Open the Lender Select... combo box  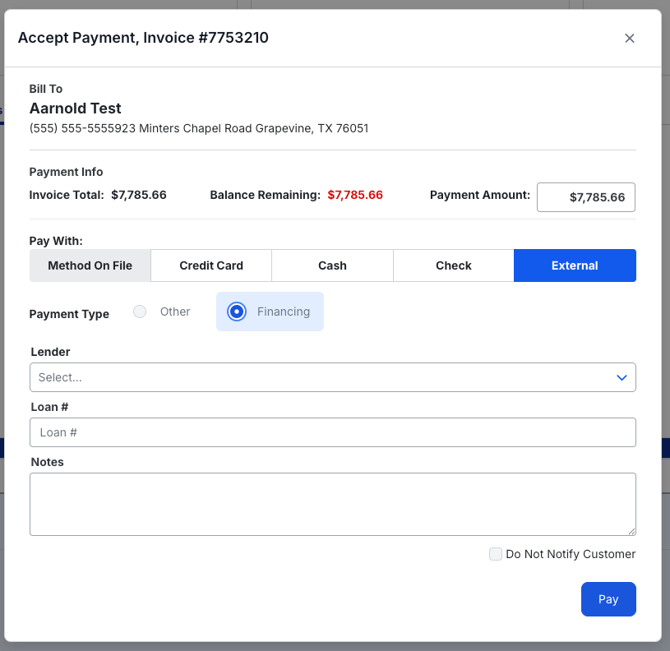coord(320,377)
